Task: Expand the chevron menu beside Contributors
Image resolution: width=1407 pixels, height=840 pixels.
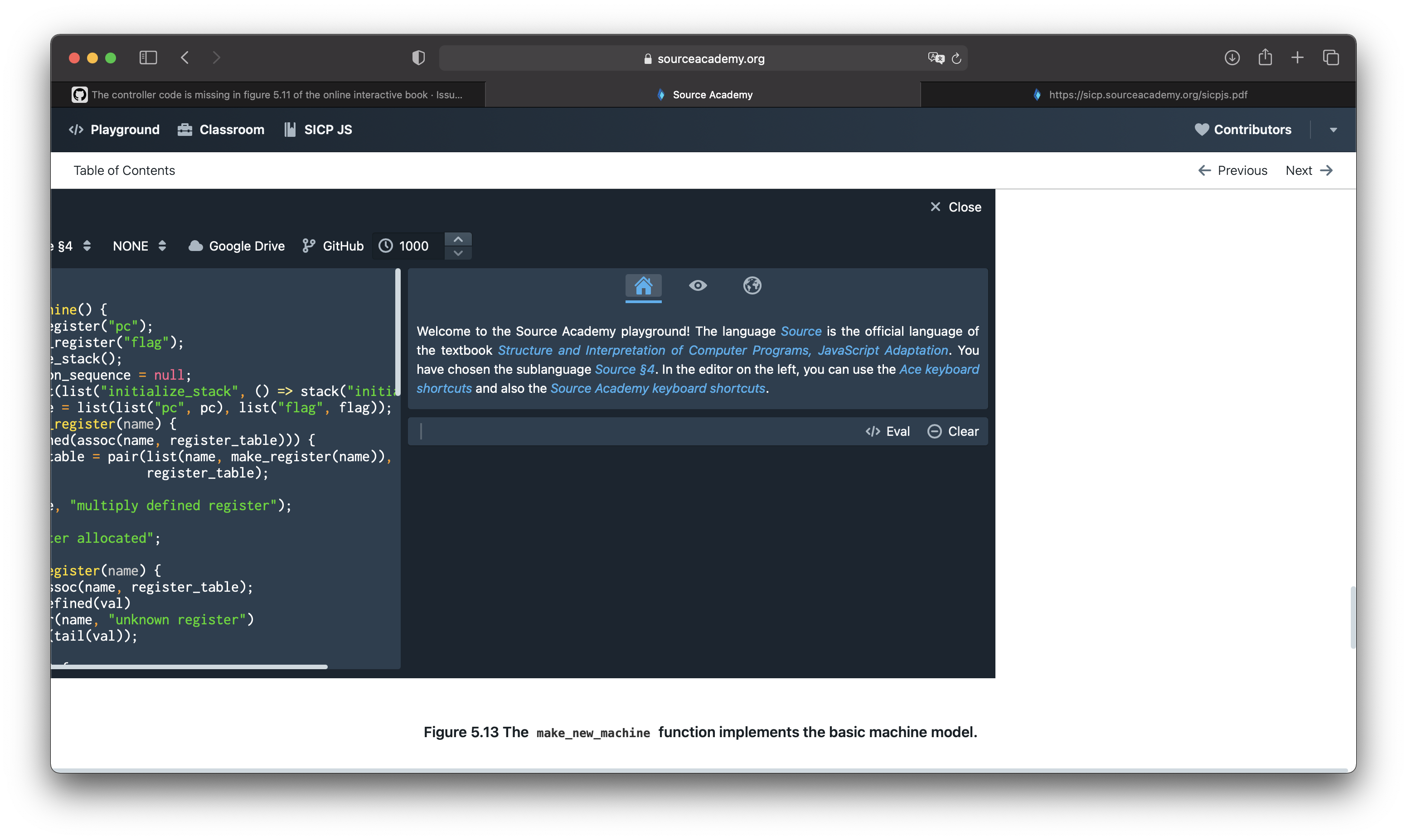Action: click(x=1334, y=129)
